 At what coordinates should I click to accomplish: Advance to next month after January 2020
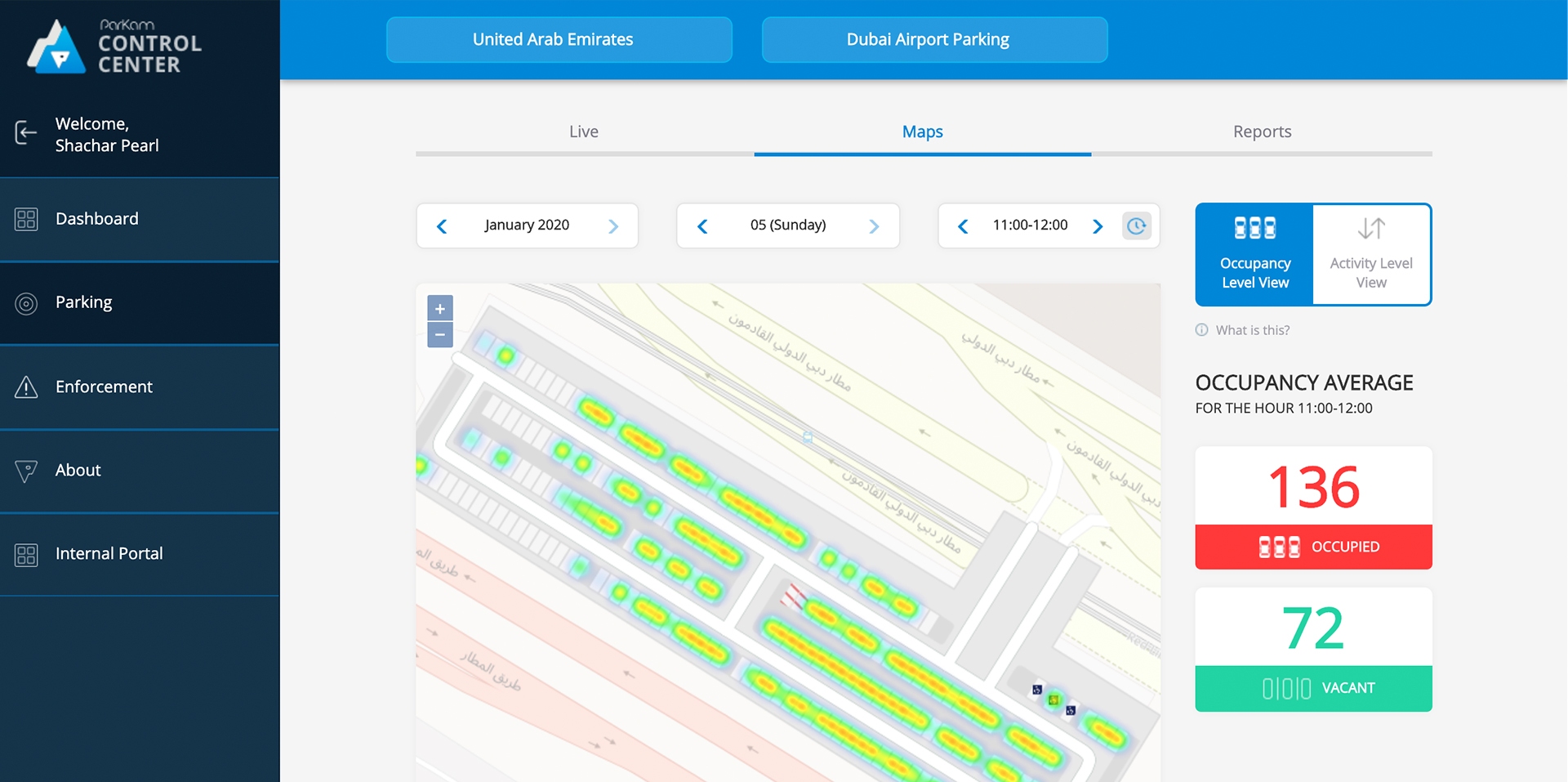pos(613,226)
